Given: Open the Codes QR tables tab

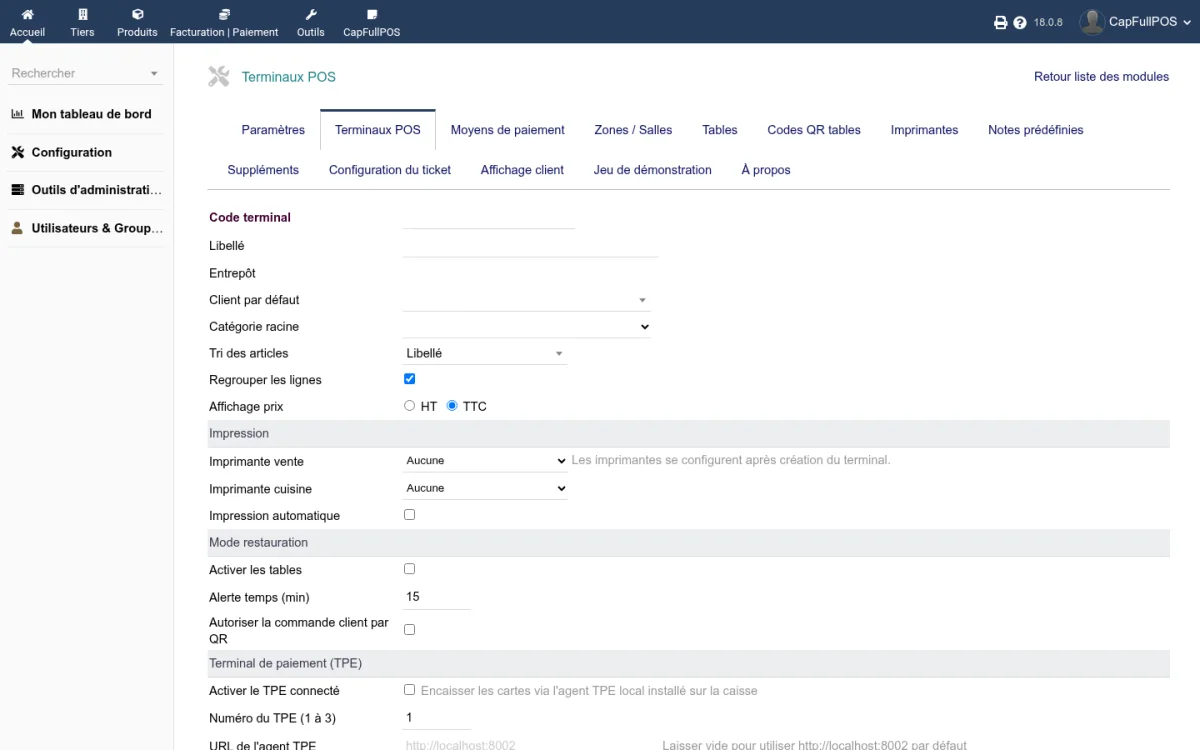Looking at the screenshot, I should (814, 130).
